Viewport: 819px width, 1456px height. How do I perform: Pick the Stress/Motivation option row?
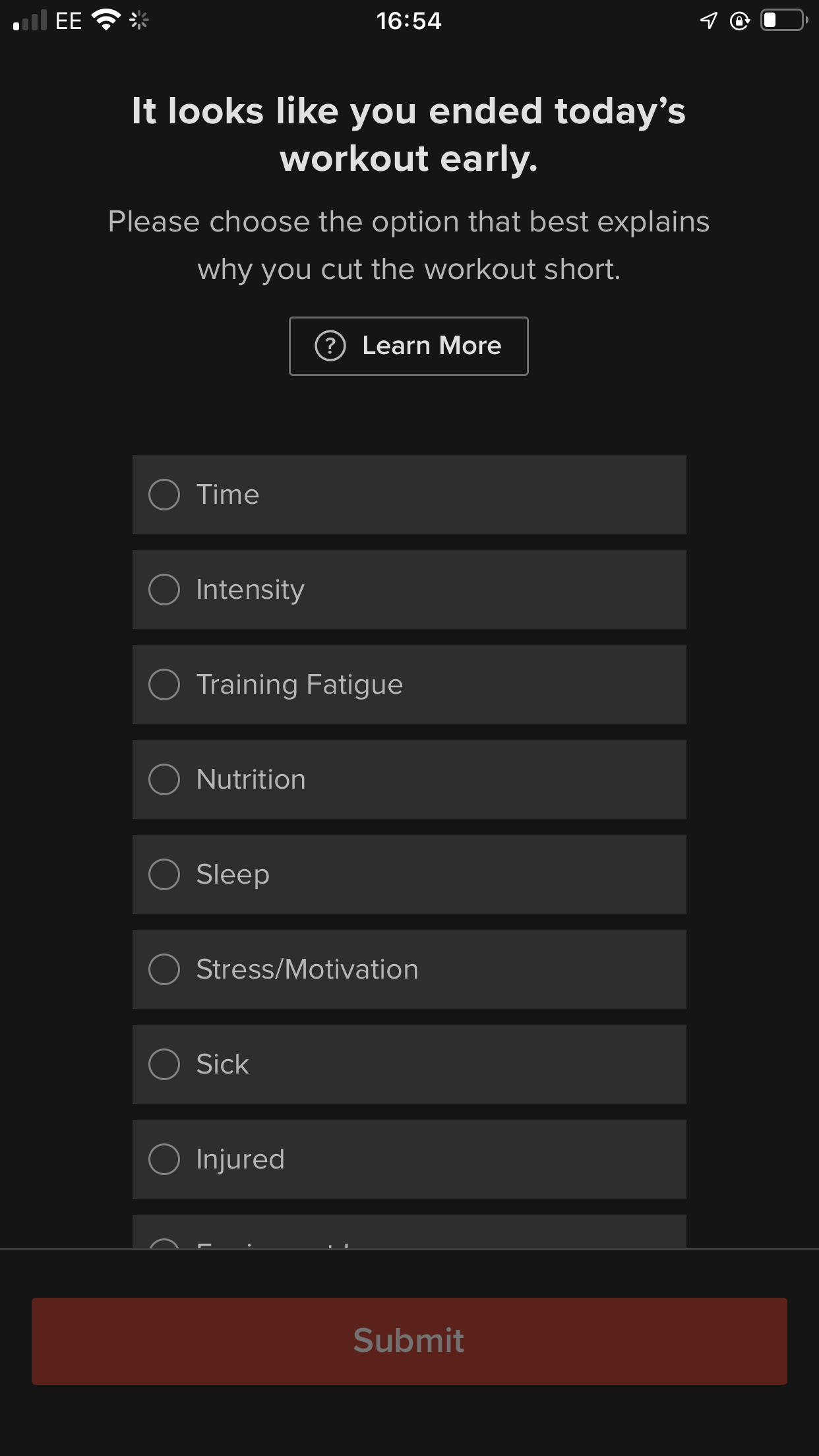409,969
